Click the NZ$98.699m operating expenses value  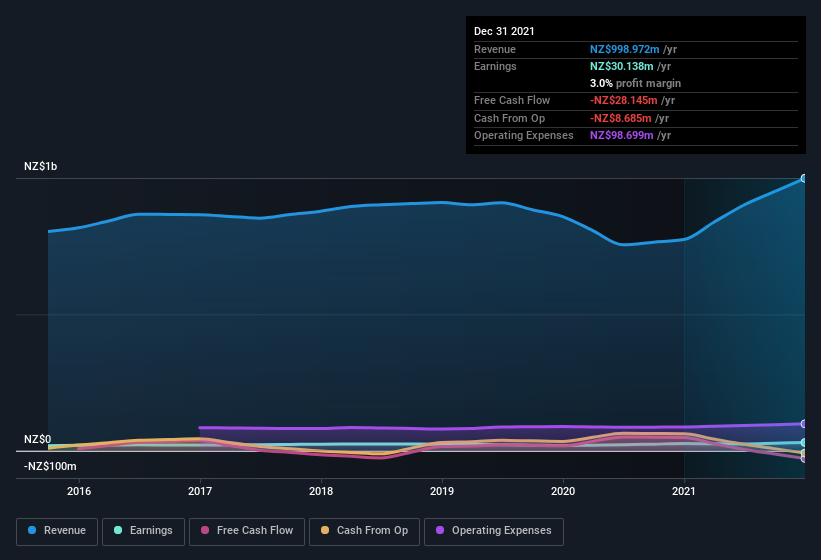(622, 136)
